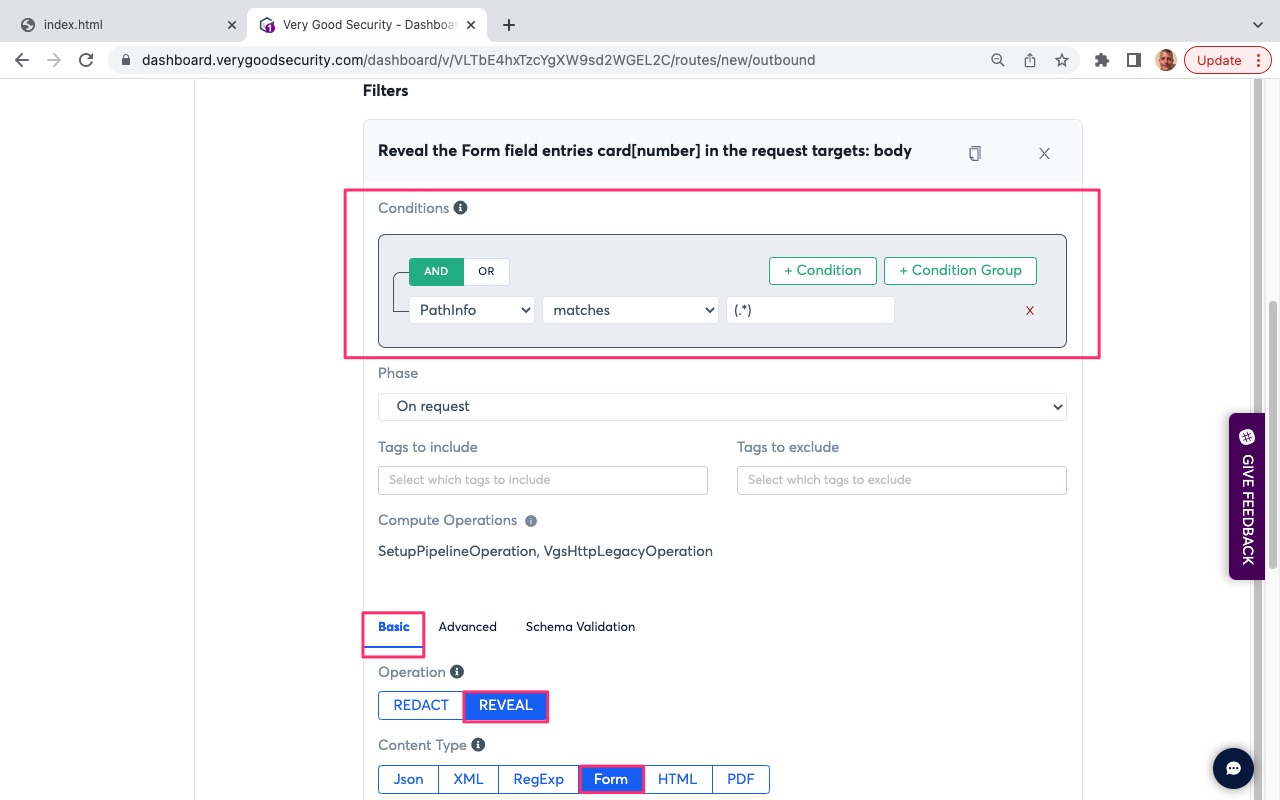Close the index.html tab
1280x800 pixels.
click(231, 25)
